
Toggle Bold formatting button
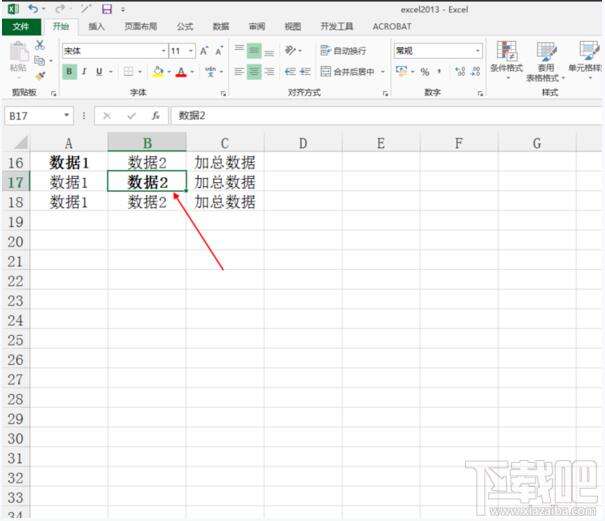[x=69, y=72]
